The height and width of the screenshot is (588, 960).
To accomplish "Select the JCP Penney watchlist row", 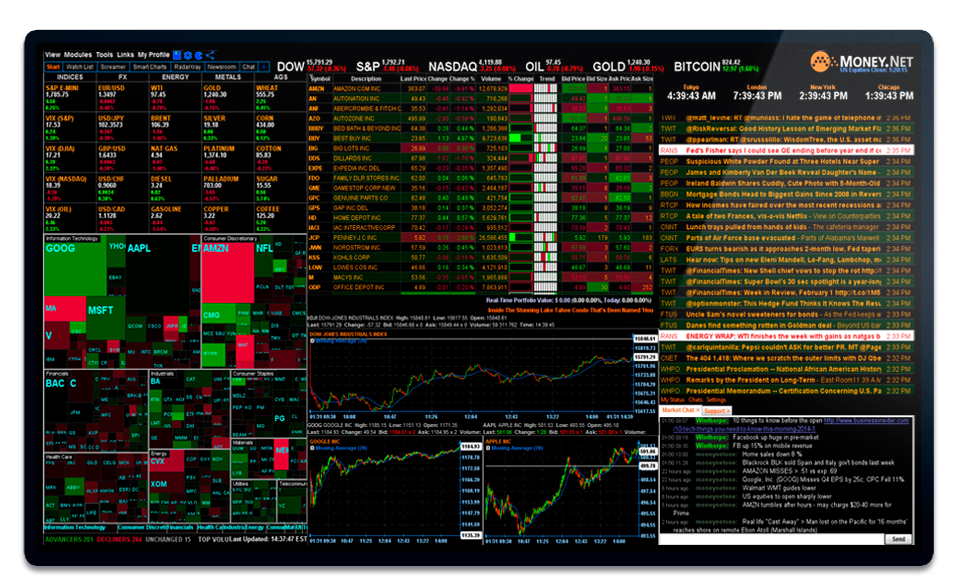I will tap(481, 237).
